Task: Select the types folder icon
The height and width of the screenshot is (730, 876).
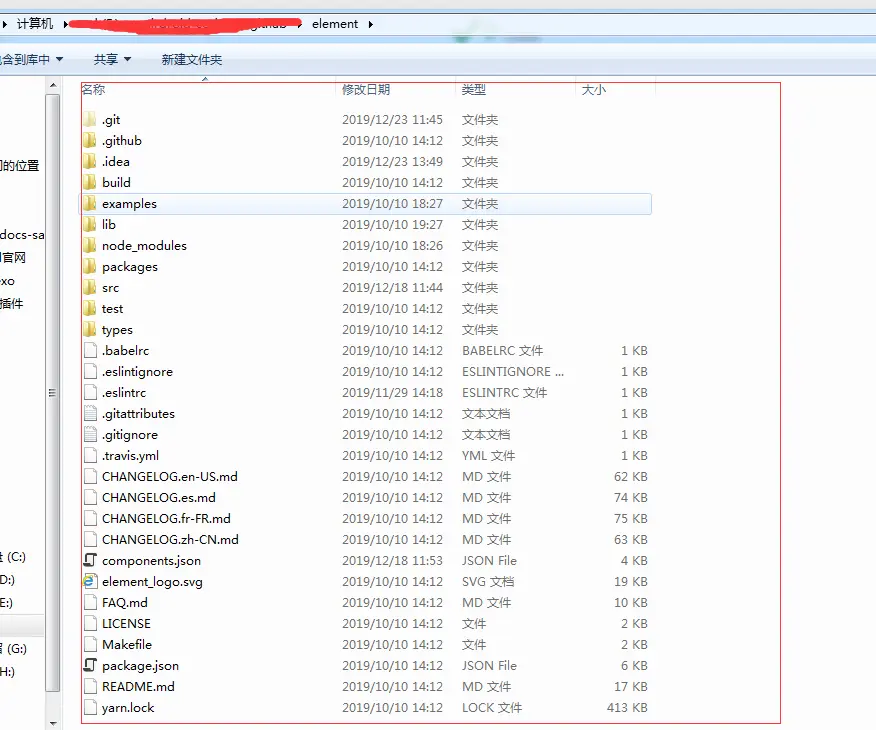Action: [89, 330]
